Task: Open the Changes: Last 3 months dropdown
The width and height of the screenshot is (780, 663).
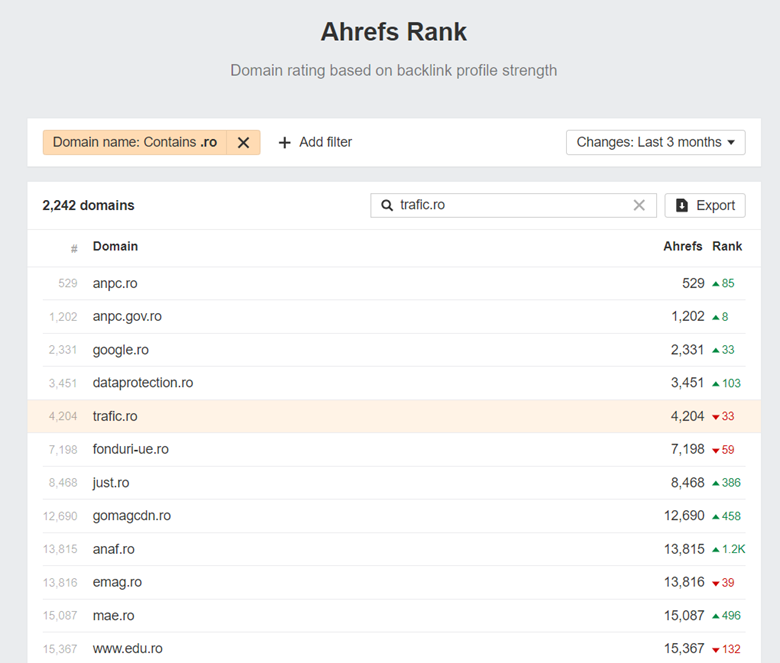Action: coord(655,143)
